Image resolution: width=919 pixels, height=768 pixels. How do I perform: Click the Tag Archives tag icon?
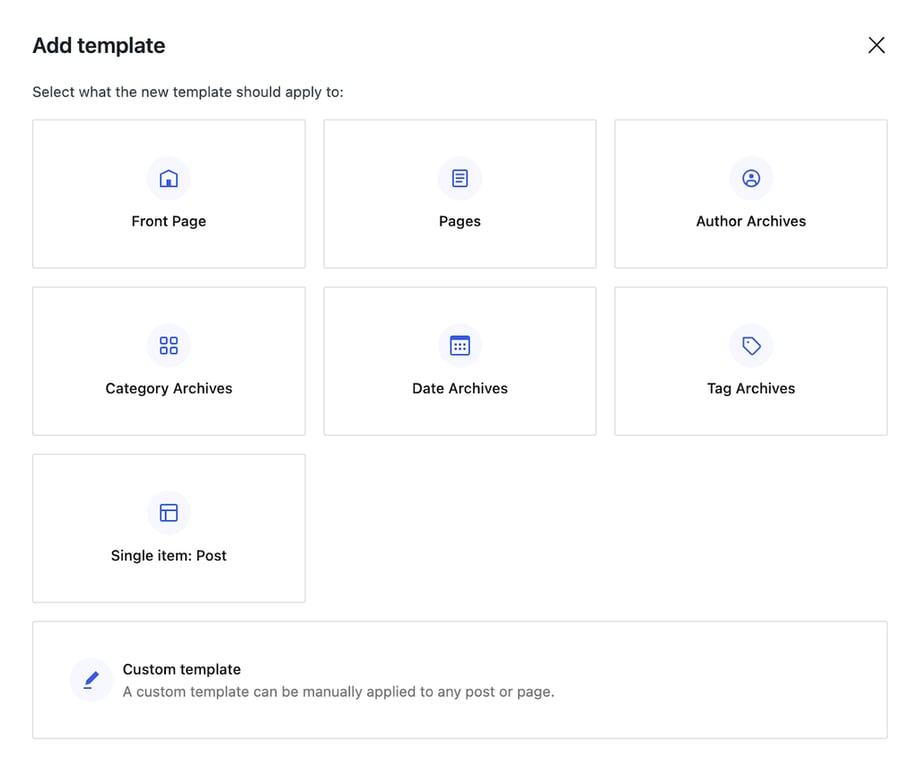(x=750, y=345)
